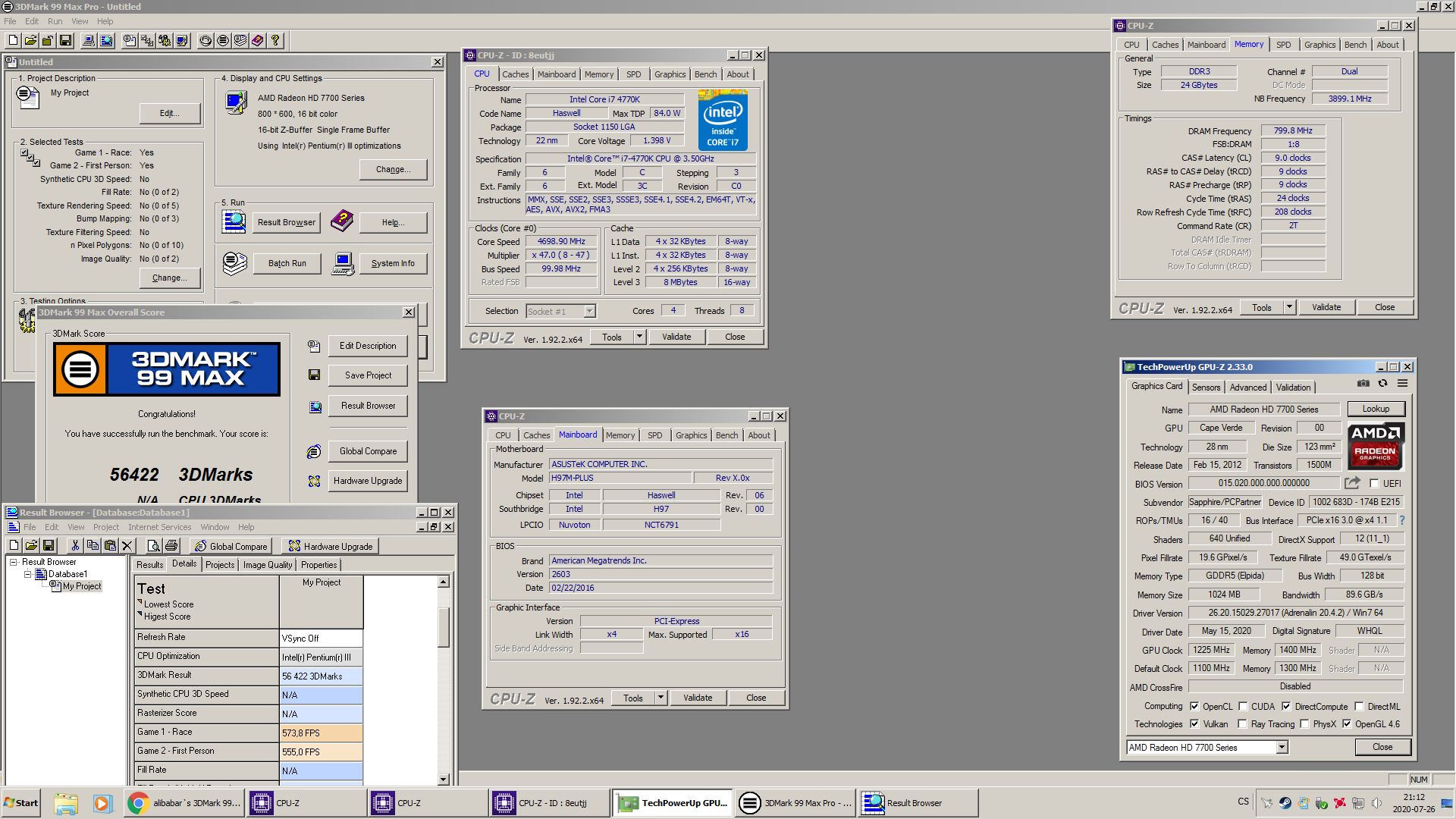The height and width of the screenshot is (819, 1456).
Task: Toggle PhysX checkbox in GPU-Z
Action: (x=1304, y=724)
